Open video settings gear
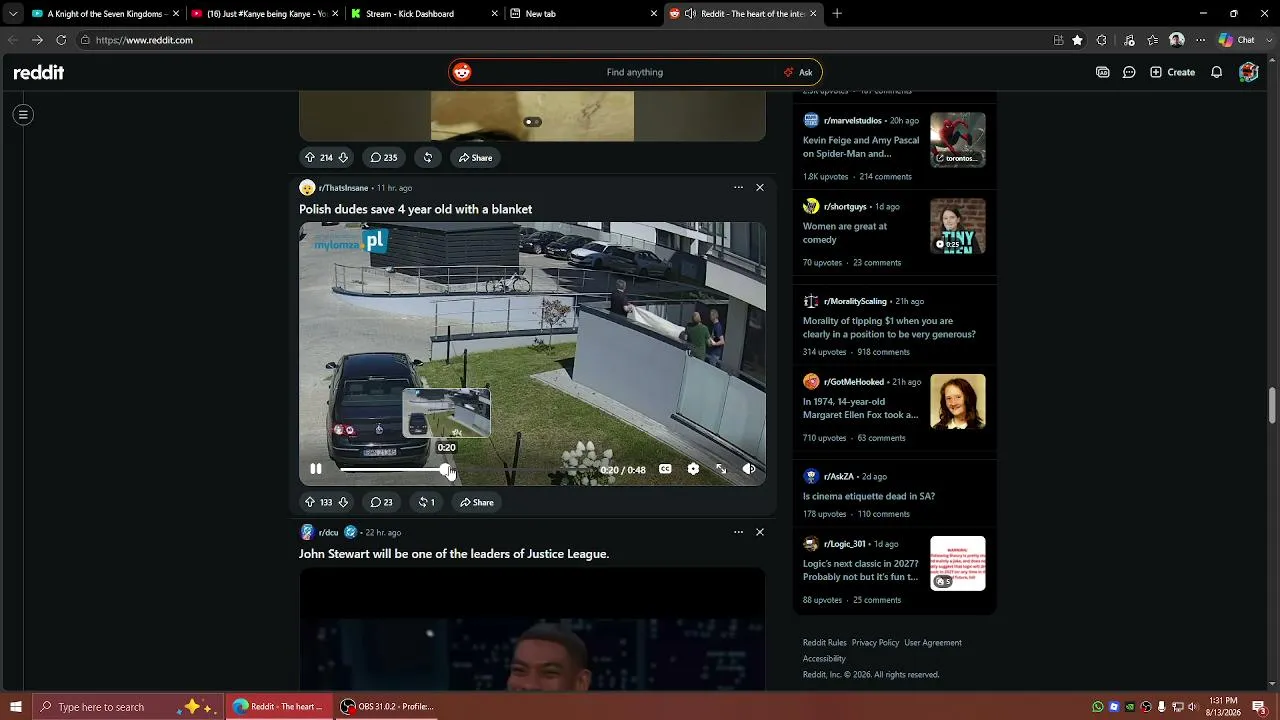This screenshot has width=1280, height=720. (x=693, y=469)
